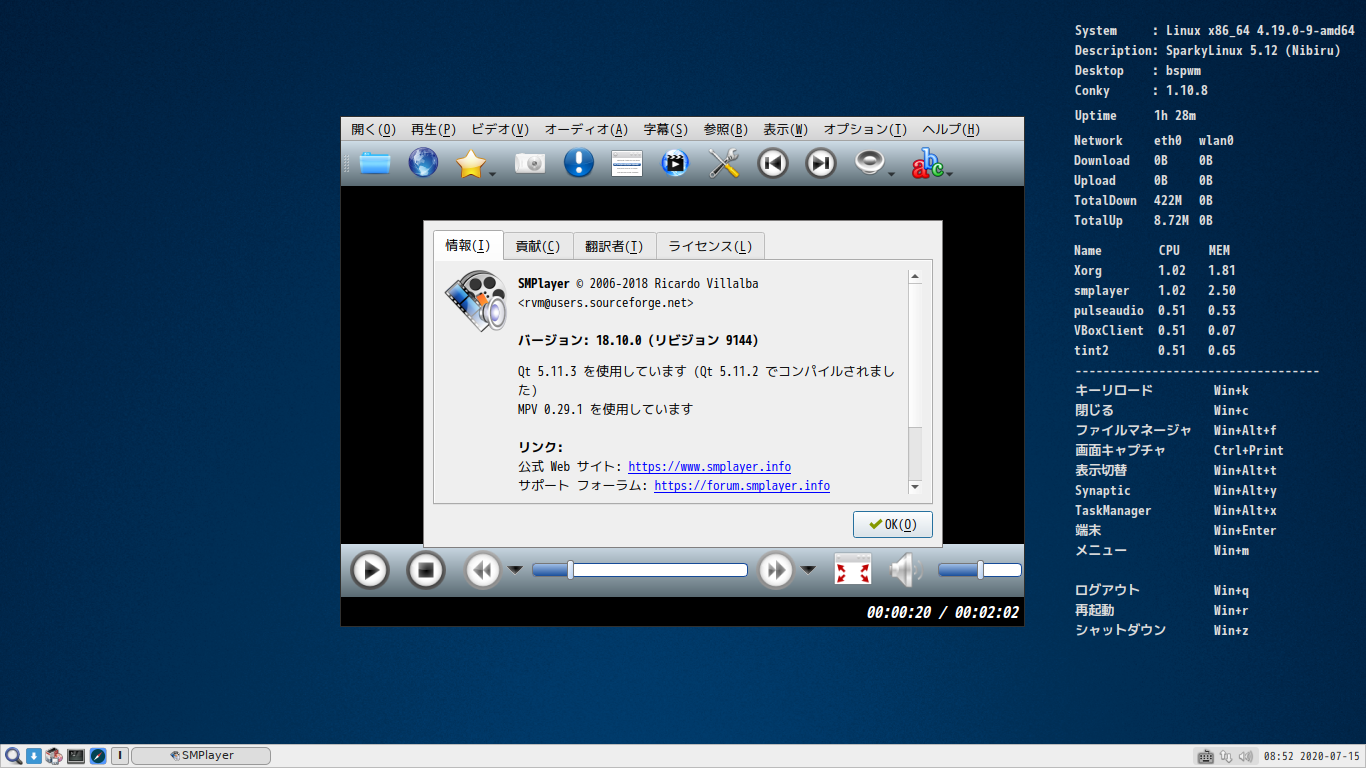Click the scroll-up arrow in the about dialog

914,277
